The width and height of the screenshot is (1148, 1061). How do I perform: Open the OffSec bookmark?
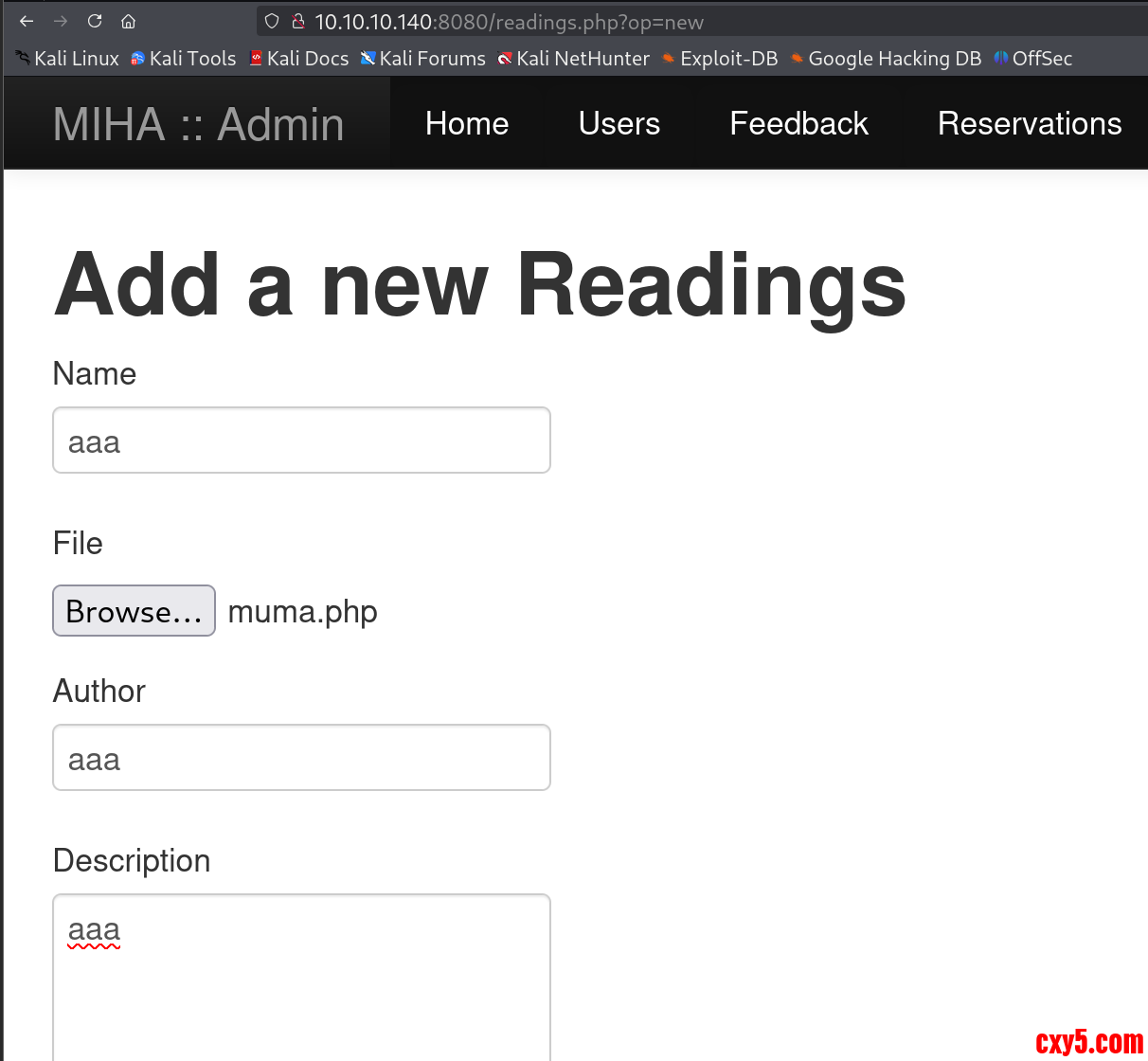[x=1033, y=59]
